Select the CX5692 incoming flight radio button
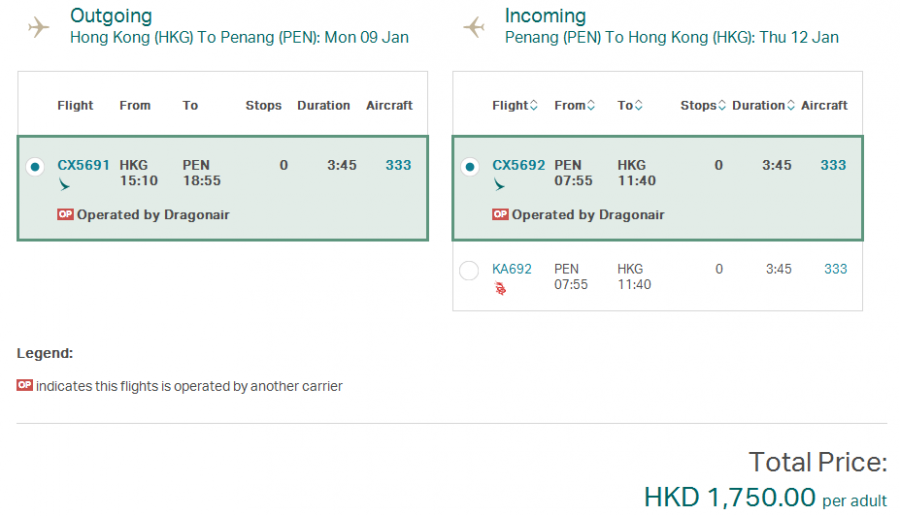Screen dimensions: 900x516 469,167
